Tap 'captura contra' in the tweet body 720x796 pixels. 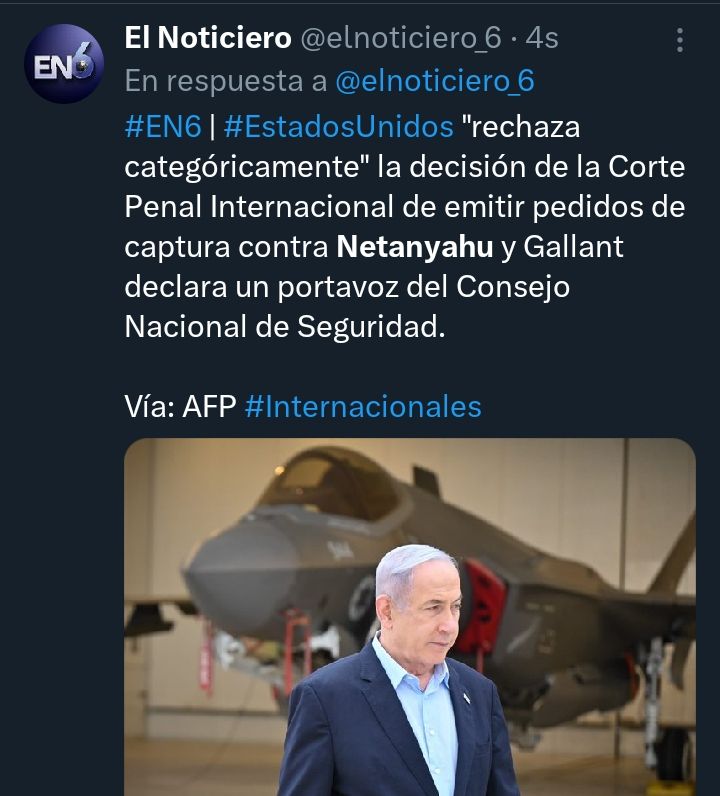[x=226, y=247]
